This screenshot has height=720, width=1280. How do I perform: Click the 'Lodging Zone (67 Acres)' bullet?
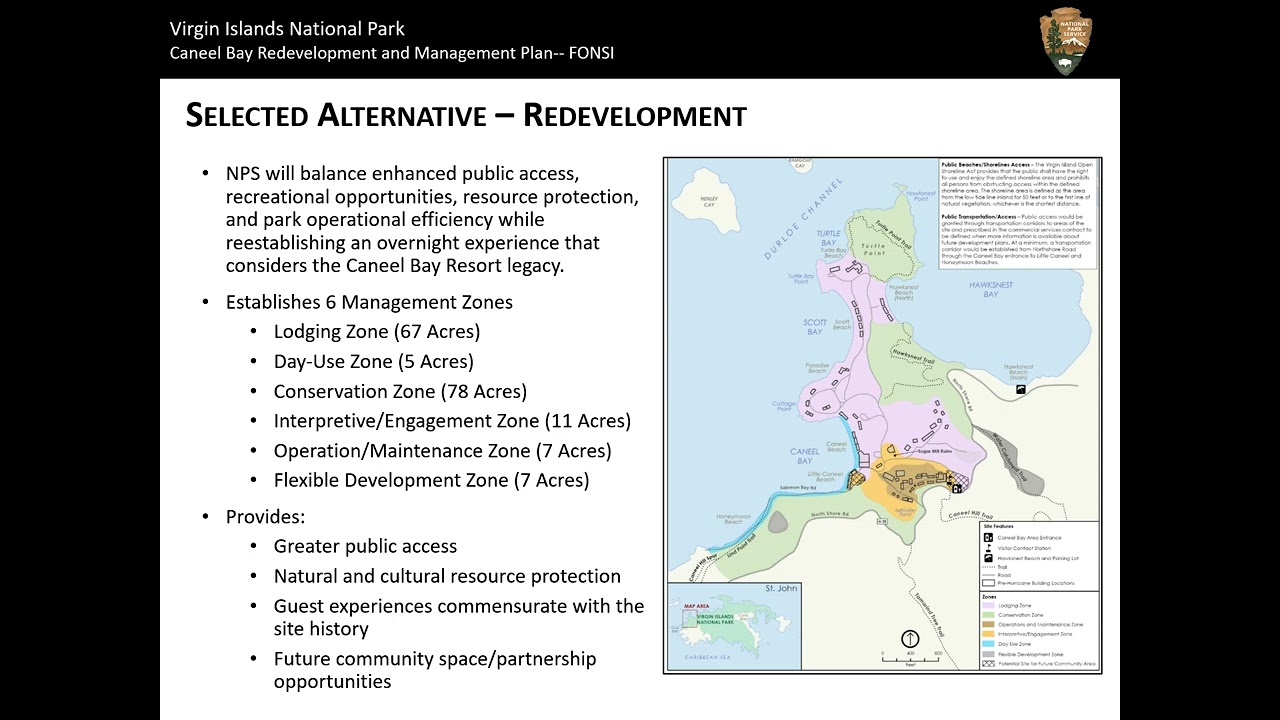[x=377, y=331]
